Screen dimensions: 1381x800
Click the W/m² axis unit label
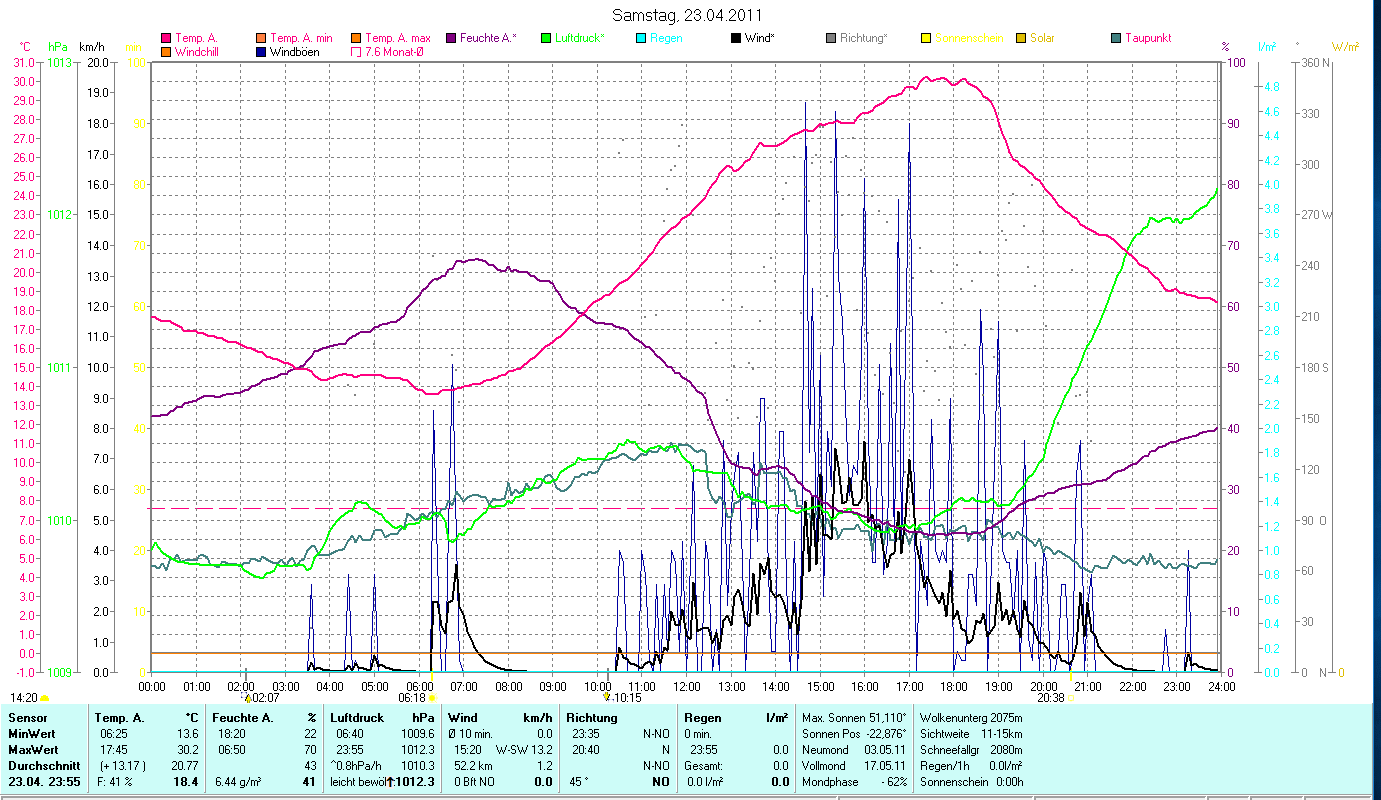coord(1345,47)
